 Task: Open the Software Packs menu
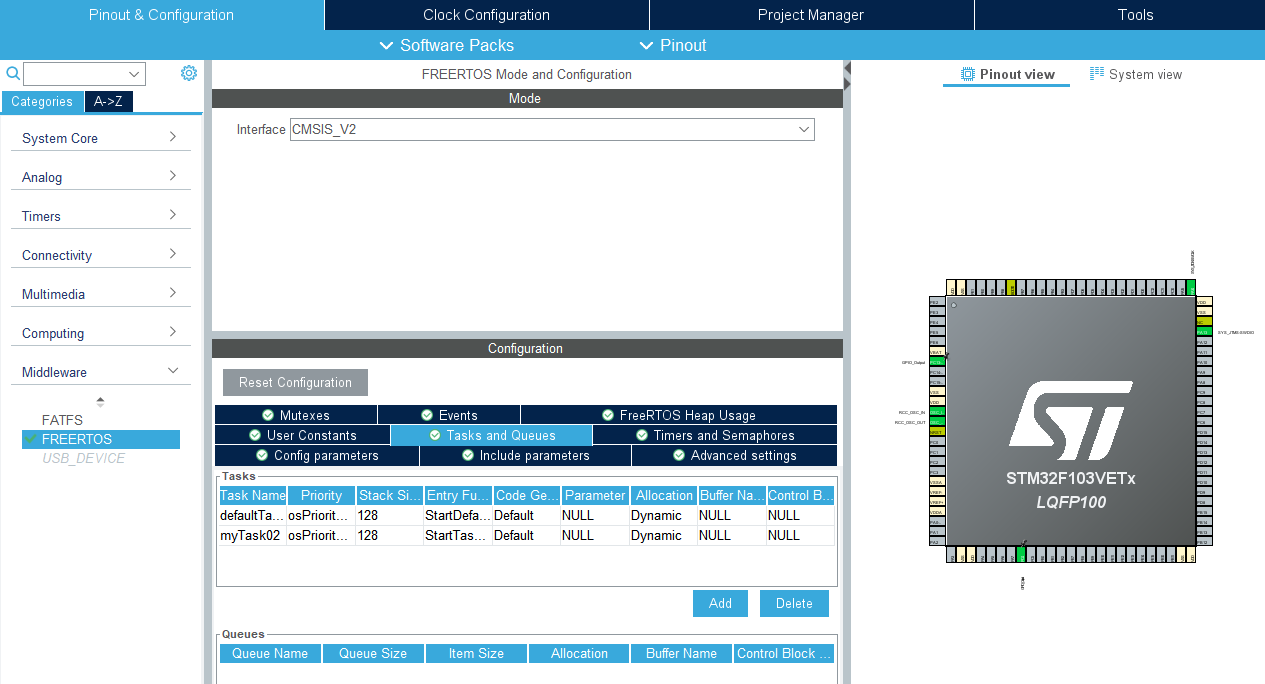447,45
